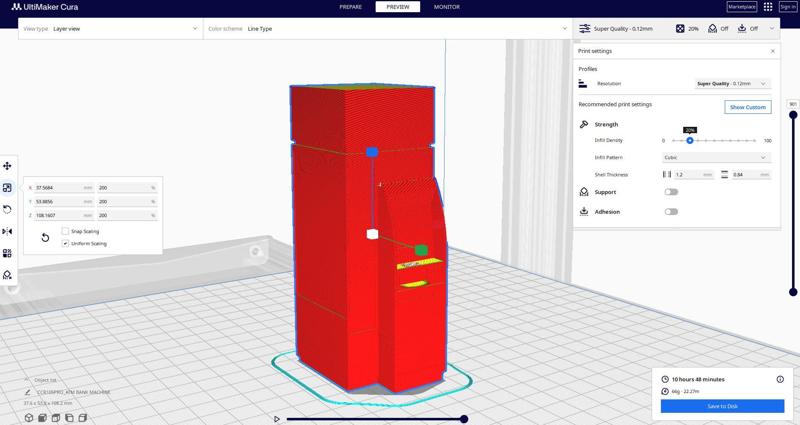Open the Marketplace
800x425 pixels.
[x=742, y=7]
